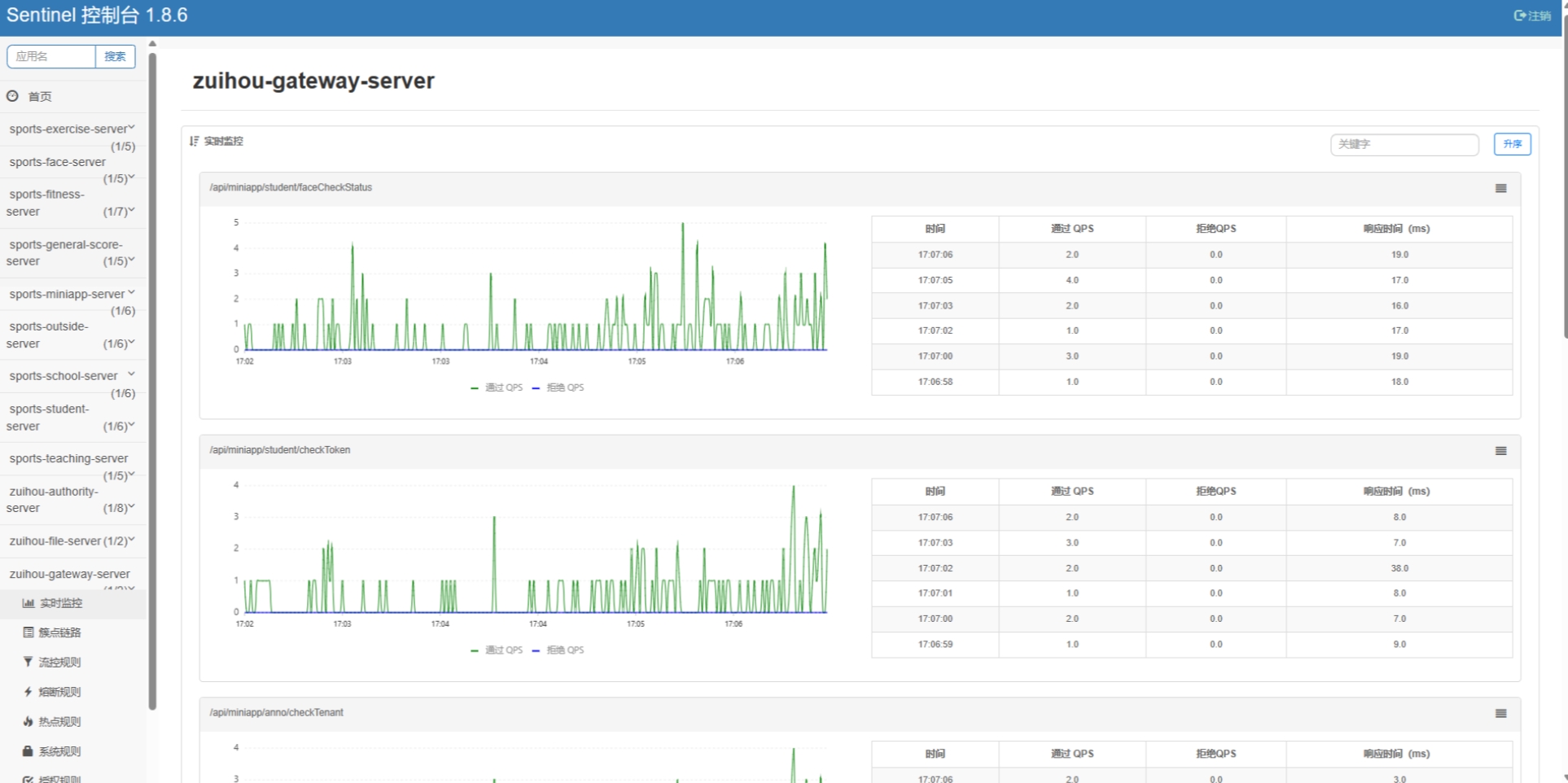
Task: Open 热点规则 flame icon
Action: pyautogui.click(x=28, y=721)
